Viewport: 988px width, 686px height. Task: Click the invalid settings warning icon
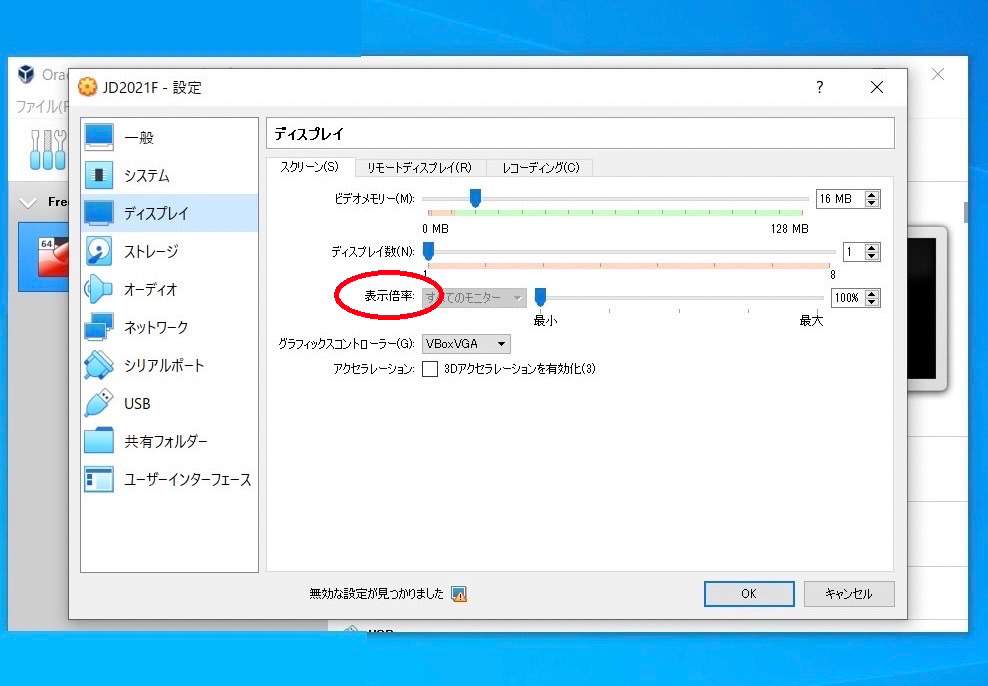(x=459, y=594)
